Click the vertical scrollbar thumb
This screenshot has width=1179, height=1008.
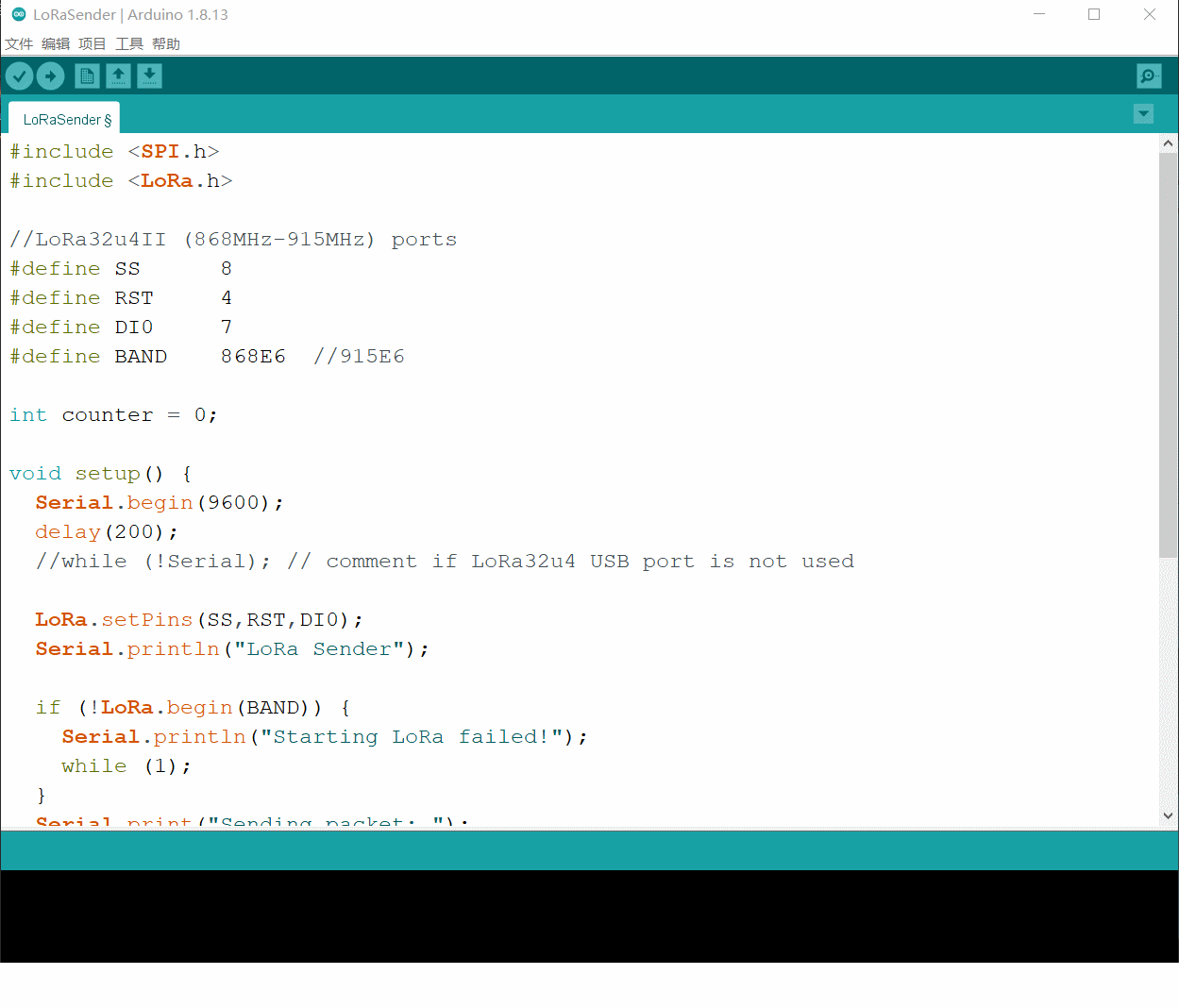click(x=1169, y=354)
